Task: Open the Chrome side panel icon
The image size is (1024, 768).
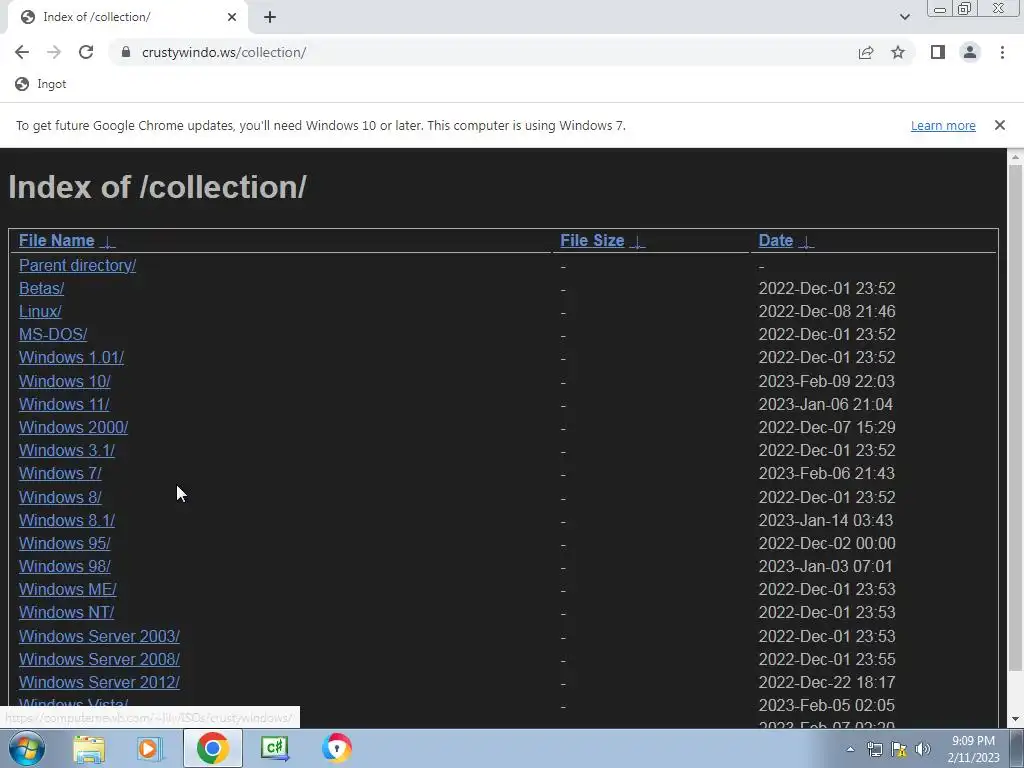Action: click(938, 52)
